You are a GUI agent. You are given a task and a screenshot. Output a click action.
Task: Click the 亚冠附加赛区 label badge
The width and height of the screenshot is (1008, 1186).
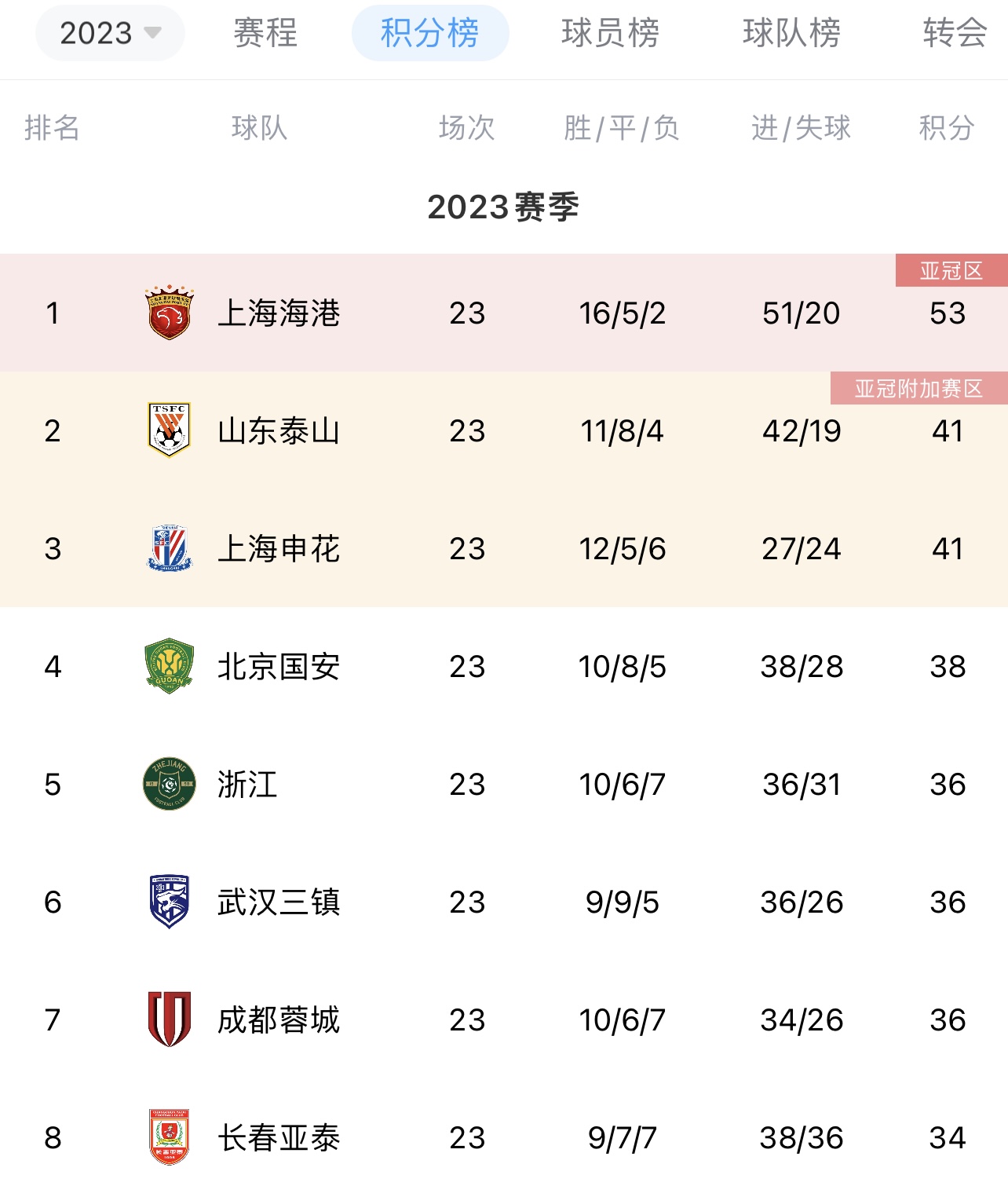click(919, 388)
